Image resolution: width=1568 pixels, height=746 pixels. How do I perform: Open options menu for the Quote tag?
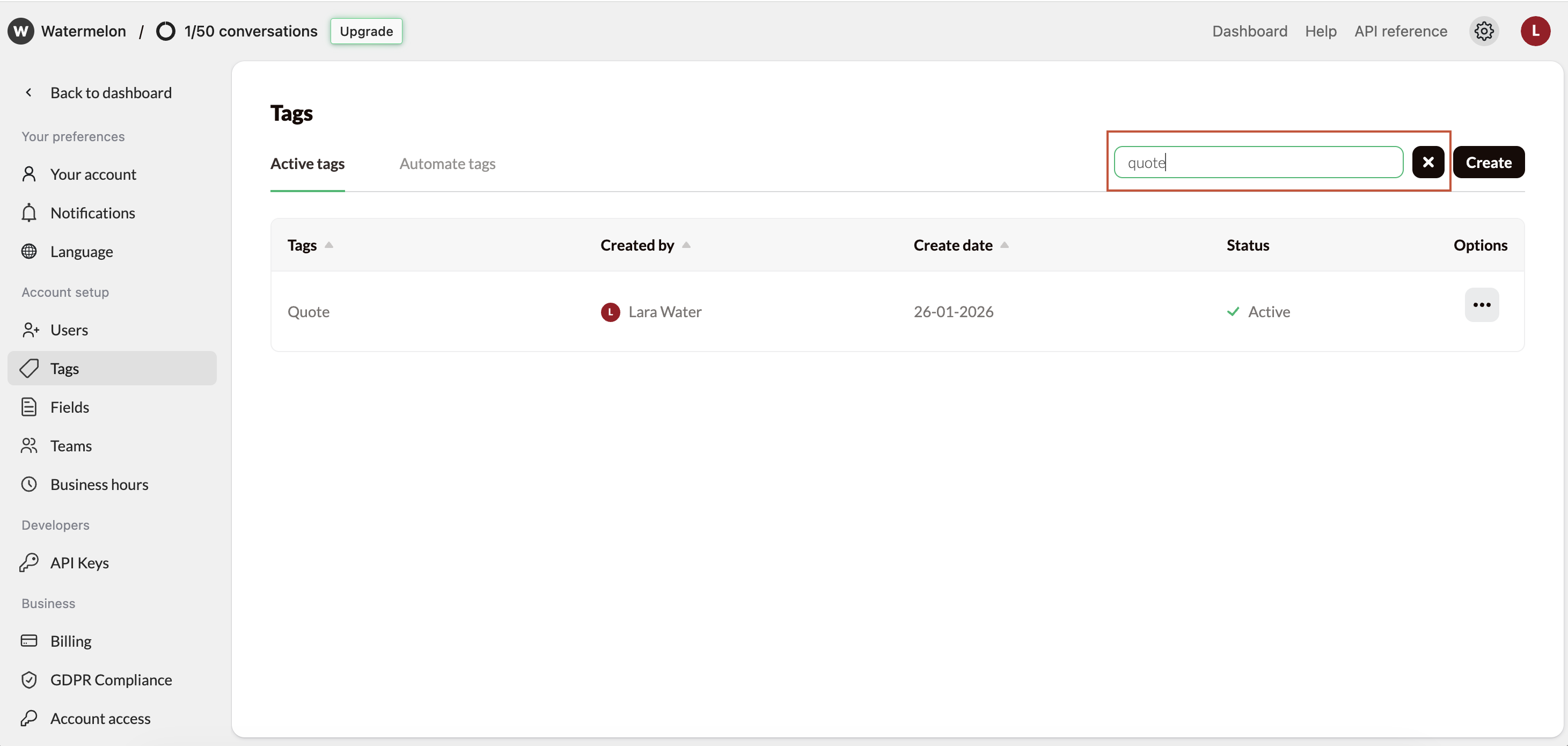point(1482,305)
